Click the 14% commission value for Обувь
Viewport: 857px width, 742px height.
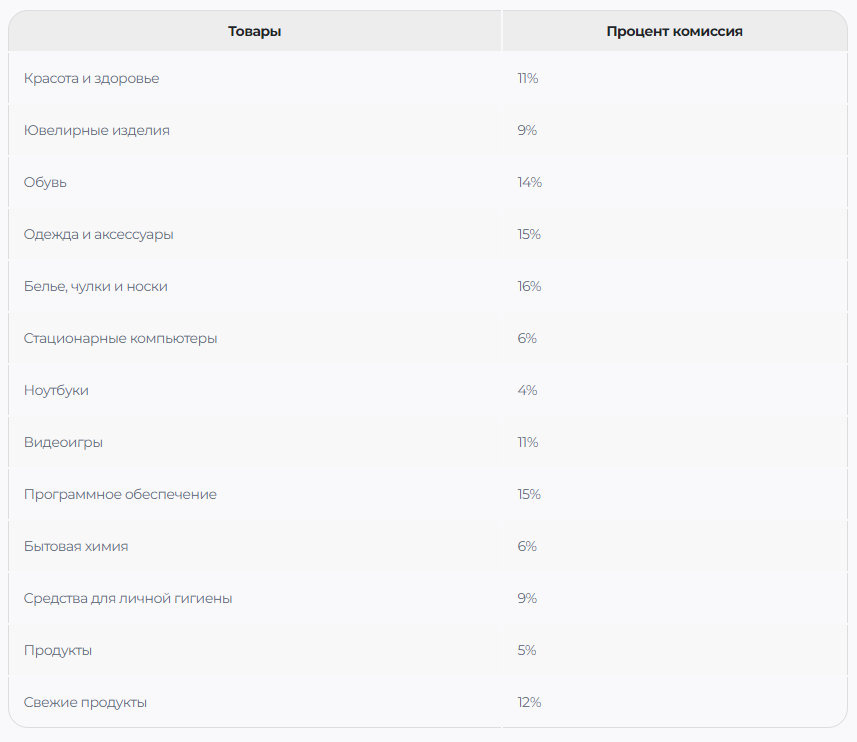coord(529,183)
